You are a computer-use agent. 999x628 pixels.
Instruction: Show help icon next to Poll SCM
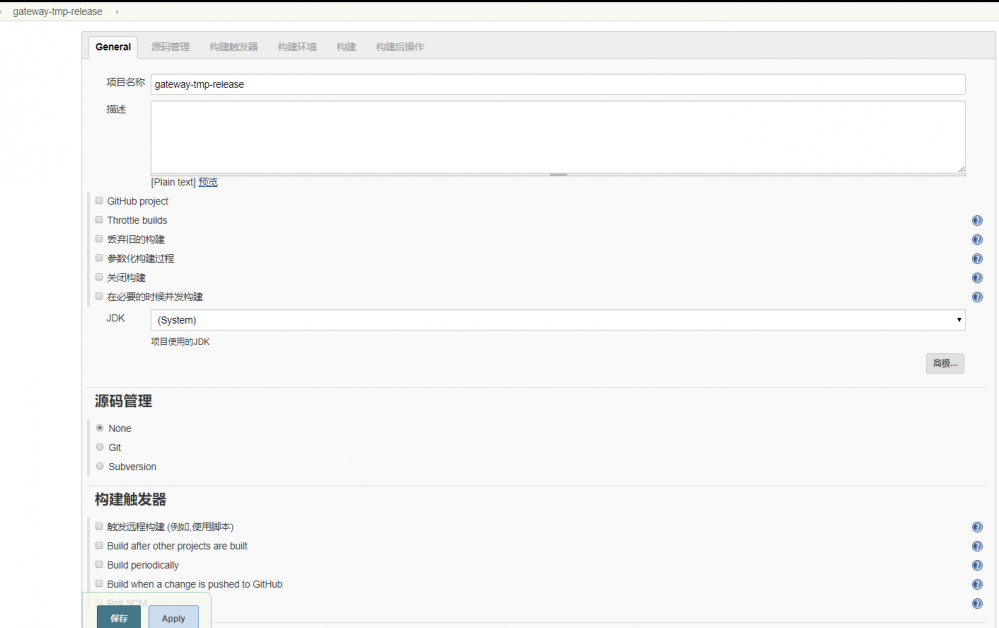pyautogui.click(x=977, y=602)
